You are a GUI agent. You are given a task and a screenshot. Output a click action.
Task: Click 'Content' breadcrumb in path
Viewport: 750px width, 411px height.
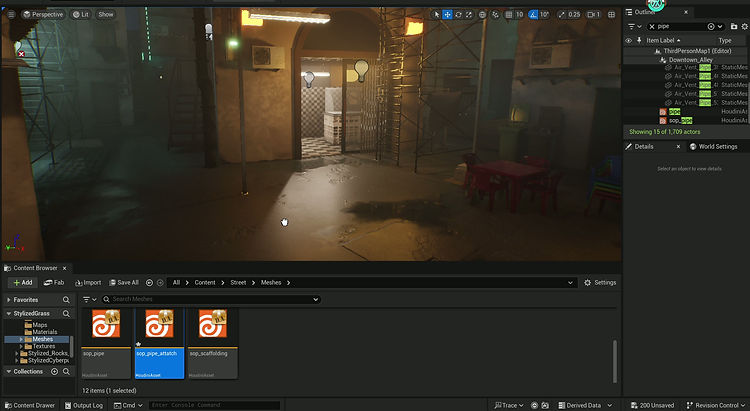(205, 283)
